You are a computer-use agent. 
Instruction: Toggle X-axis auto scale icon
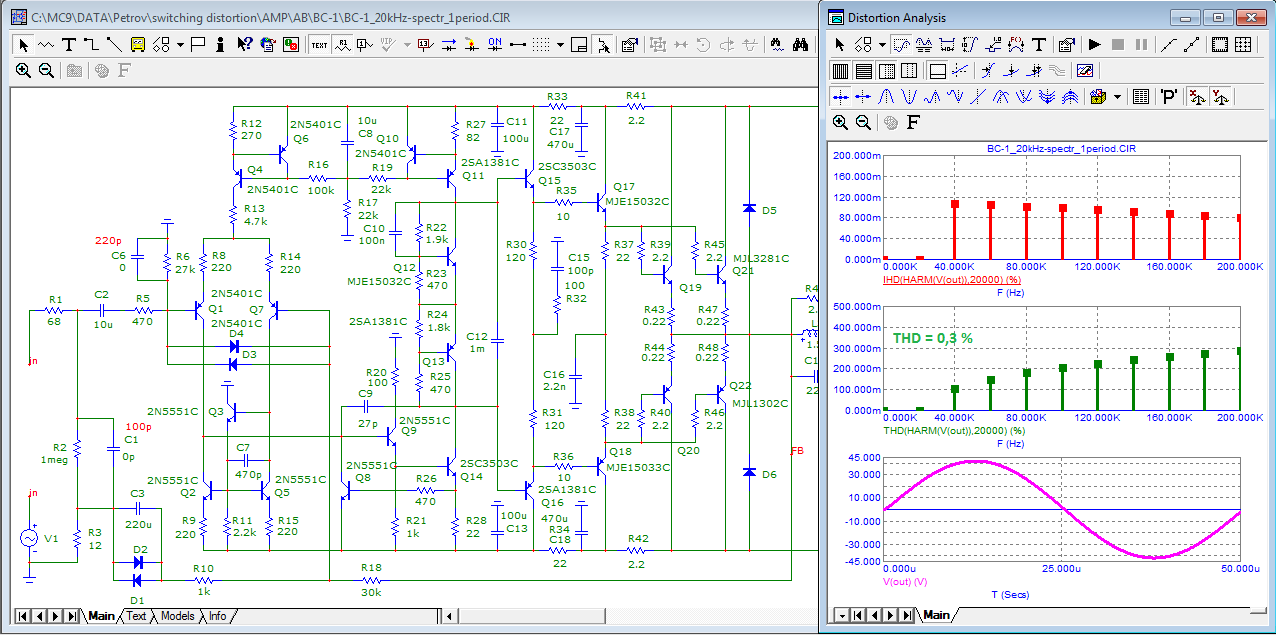click(x=1196, y=97)
